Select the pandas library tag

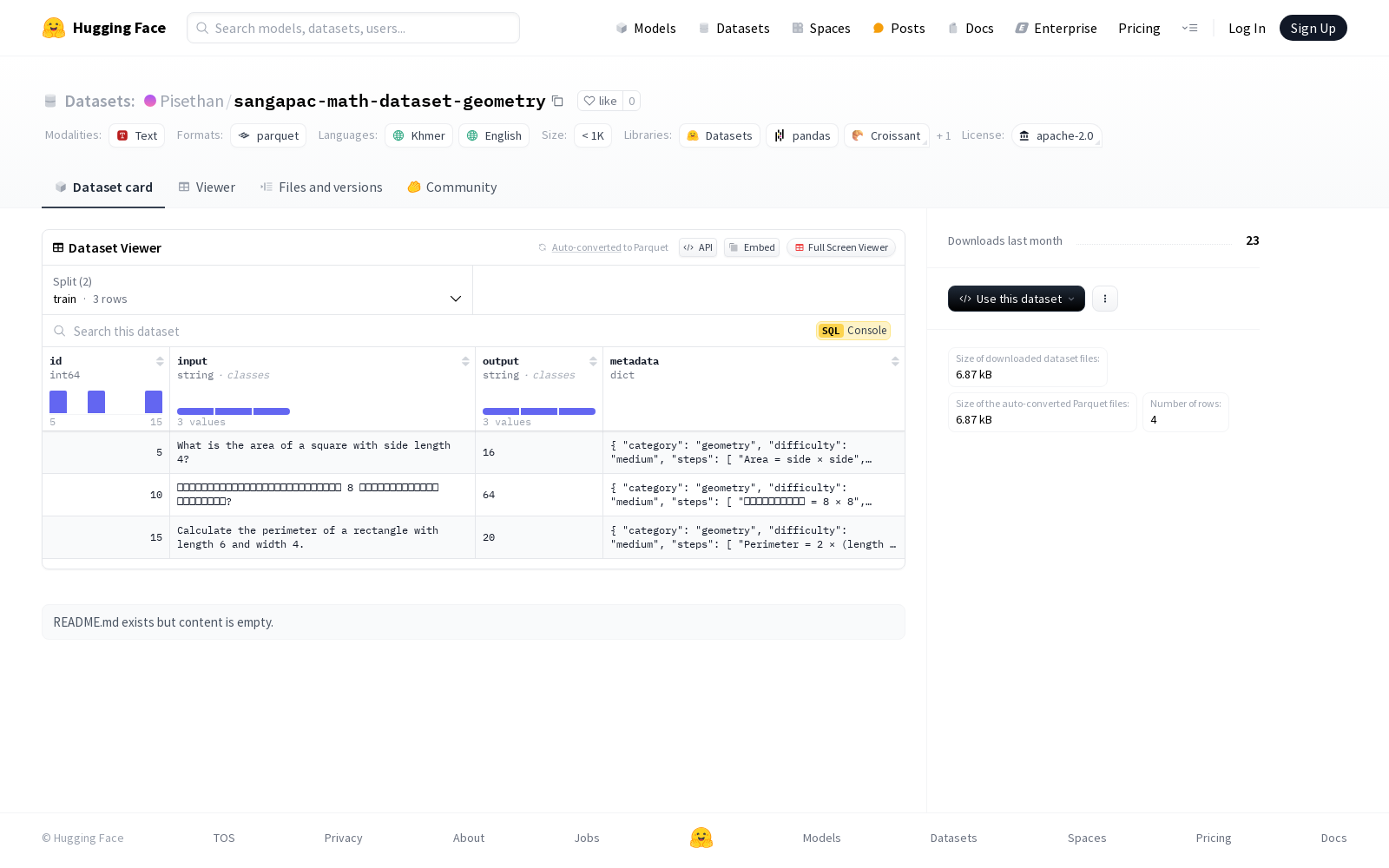[802, 135]
